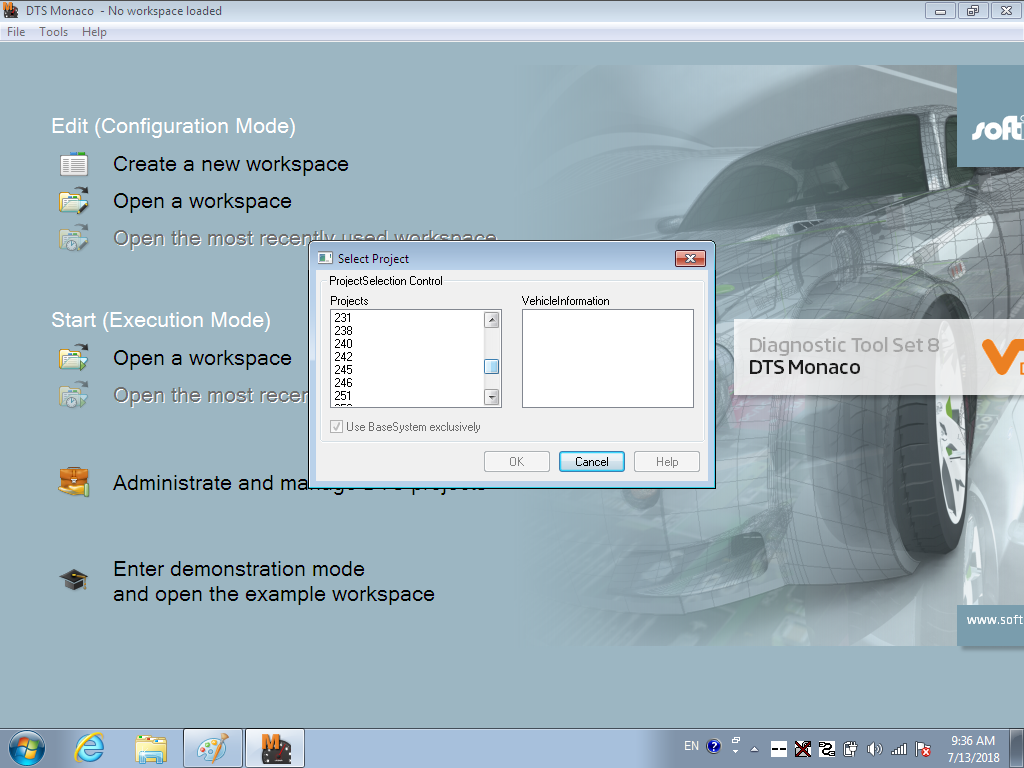1024x768 pixels.
Task: Select project 238 in Projects list
Action: (343, 330)
